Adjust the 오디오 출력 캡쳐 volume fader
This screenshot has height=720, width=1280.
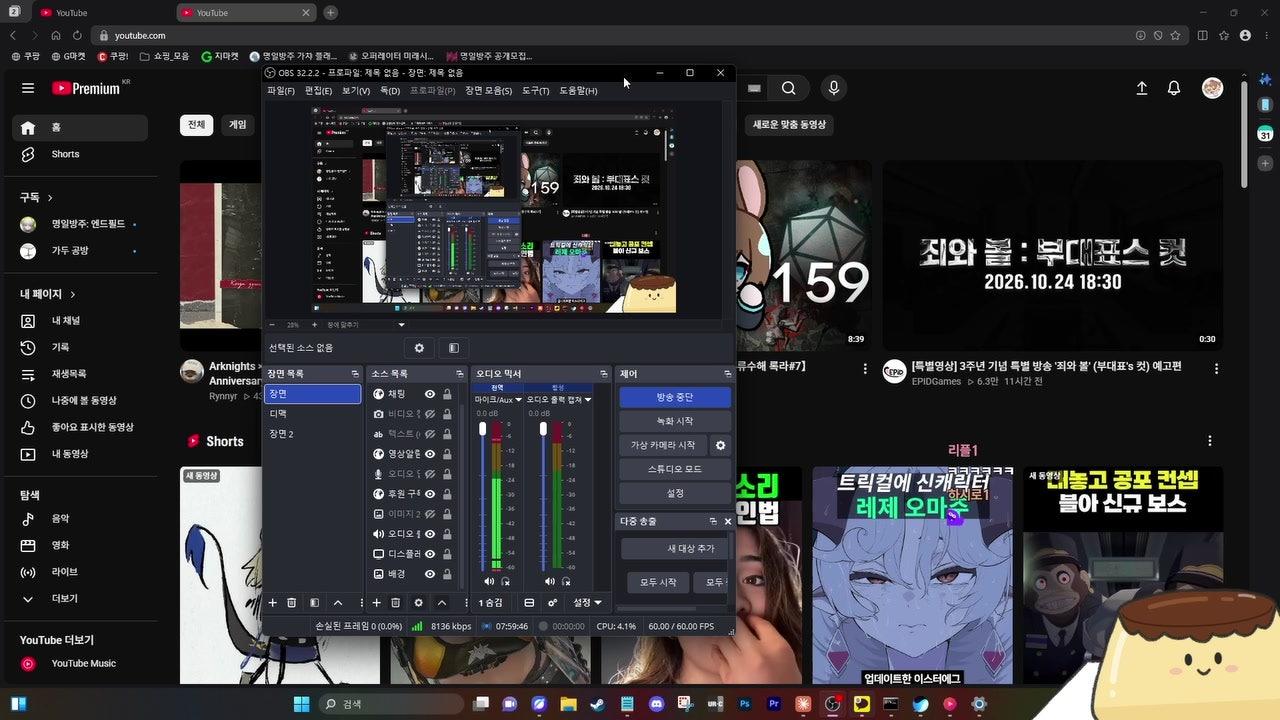[x=543, y=429]
